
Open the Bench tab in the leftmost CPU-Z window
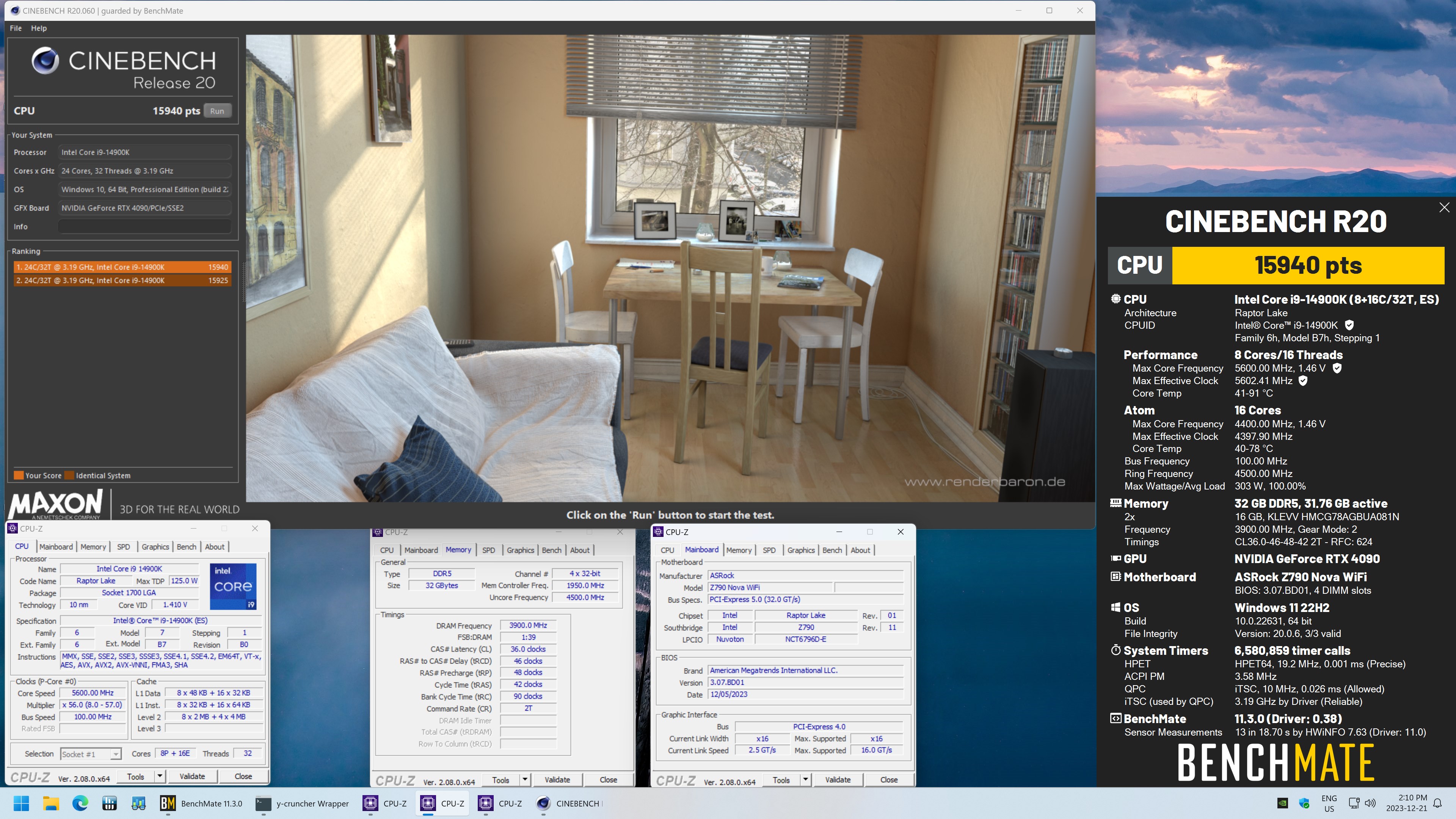tap(186, 546)
